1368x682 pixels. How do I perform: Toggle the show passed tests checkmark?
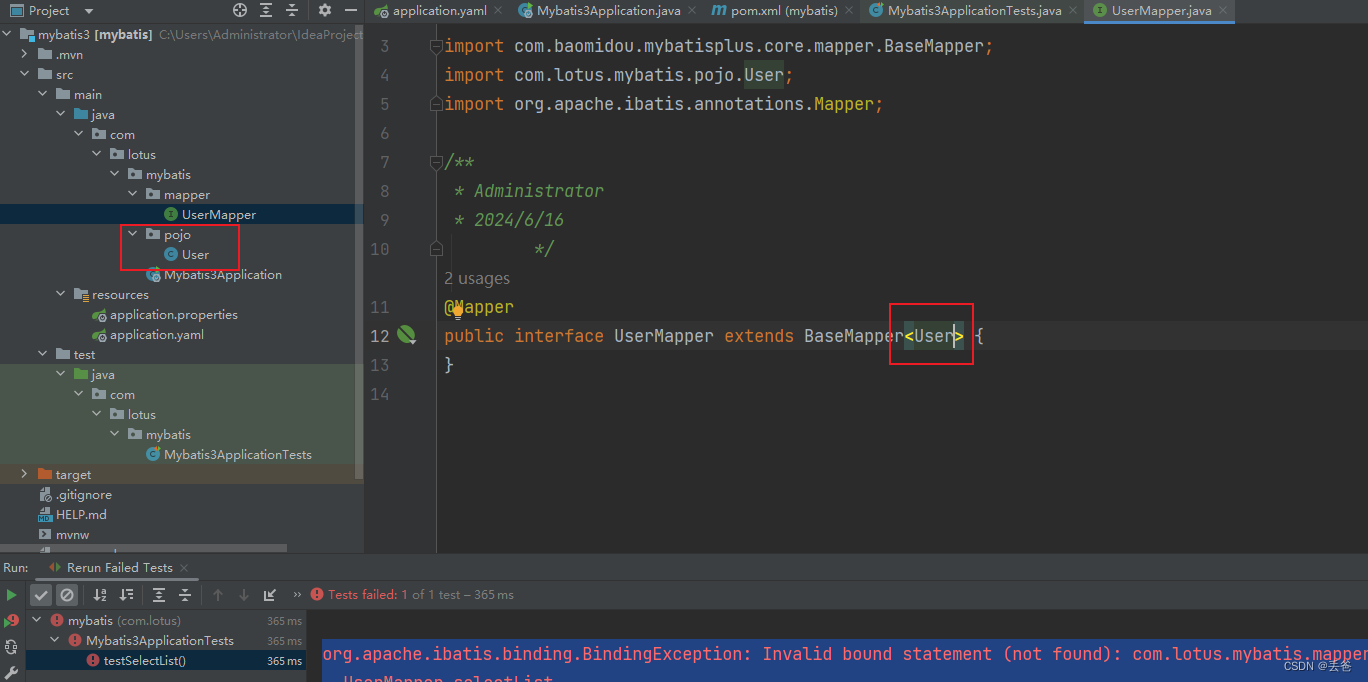click(x=41, y=595)
